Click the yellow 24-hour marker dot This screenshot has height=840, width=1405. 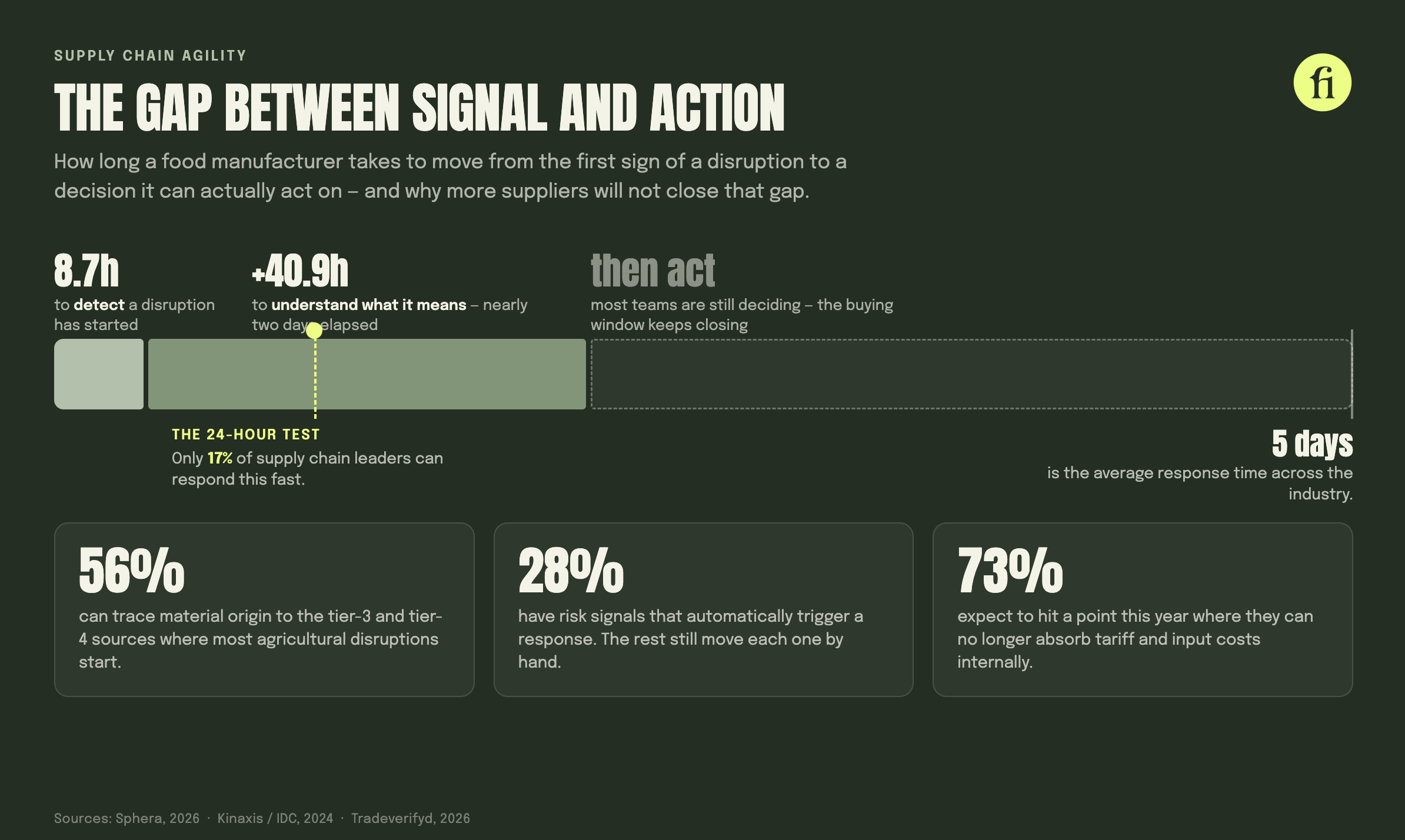click(x=315, y=331)
